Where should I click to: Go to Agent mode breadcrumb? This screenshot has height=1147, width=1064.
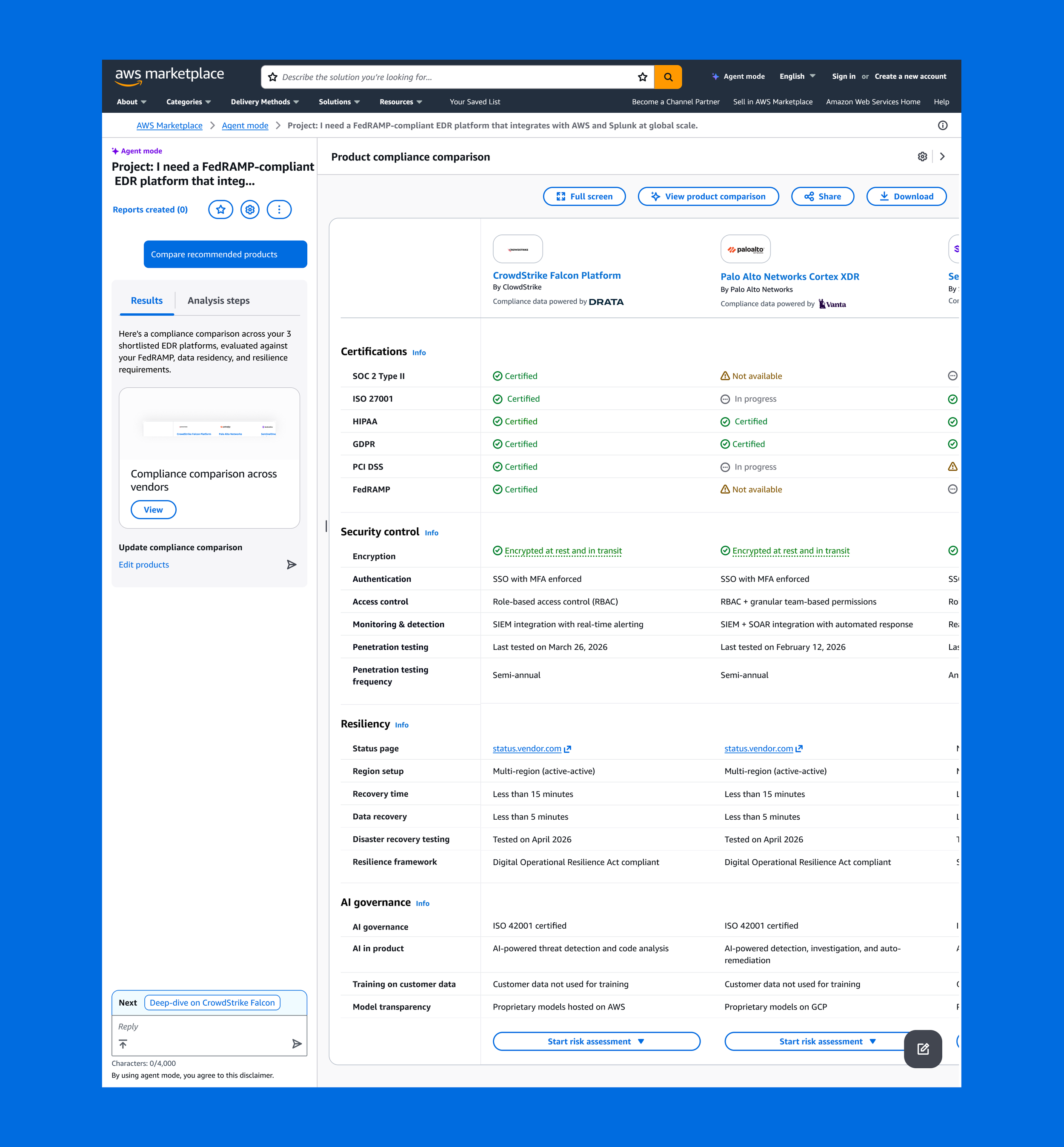point(245,126)
